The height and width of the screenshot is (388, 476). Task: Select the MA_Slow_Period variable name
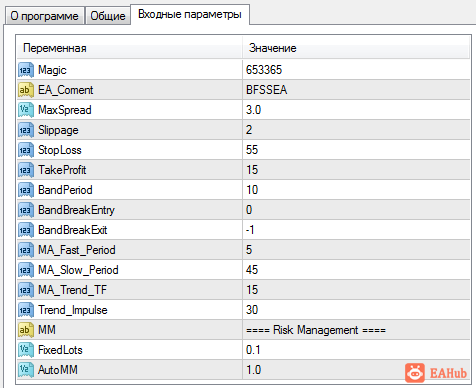[78, 270]
